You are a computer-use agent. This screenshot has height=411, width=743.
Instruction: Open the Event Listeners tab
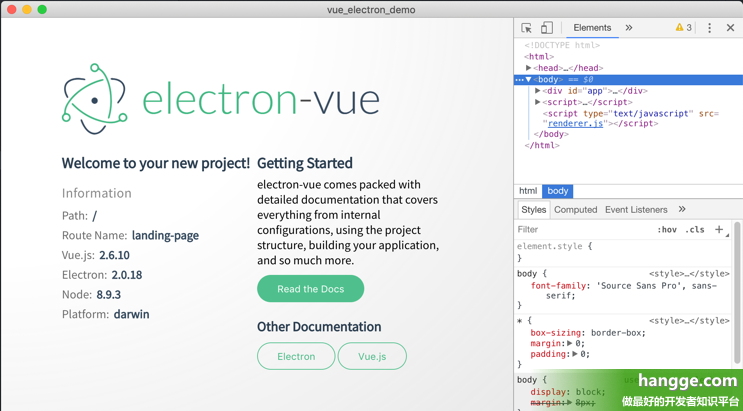click(x=636, y=210)
